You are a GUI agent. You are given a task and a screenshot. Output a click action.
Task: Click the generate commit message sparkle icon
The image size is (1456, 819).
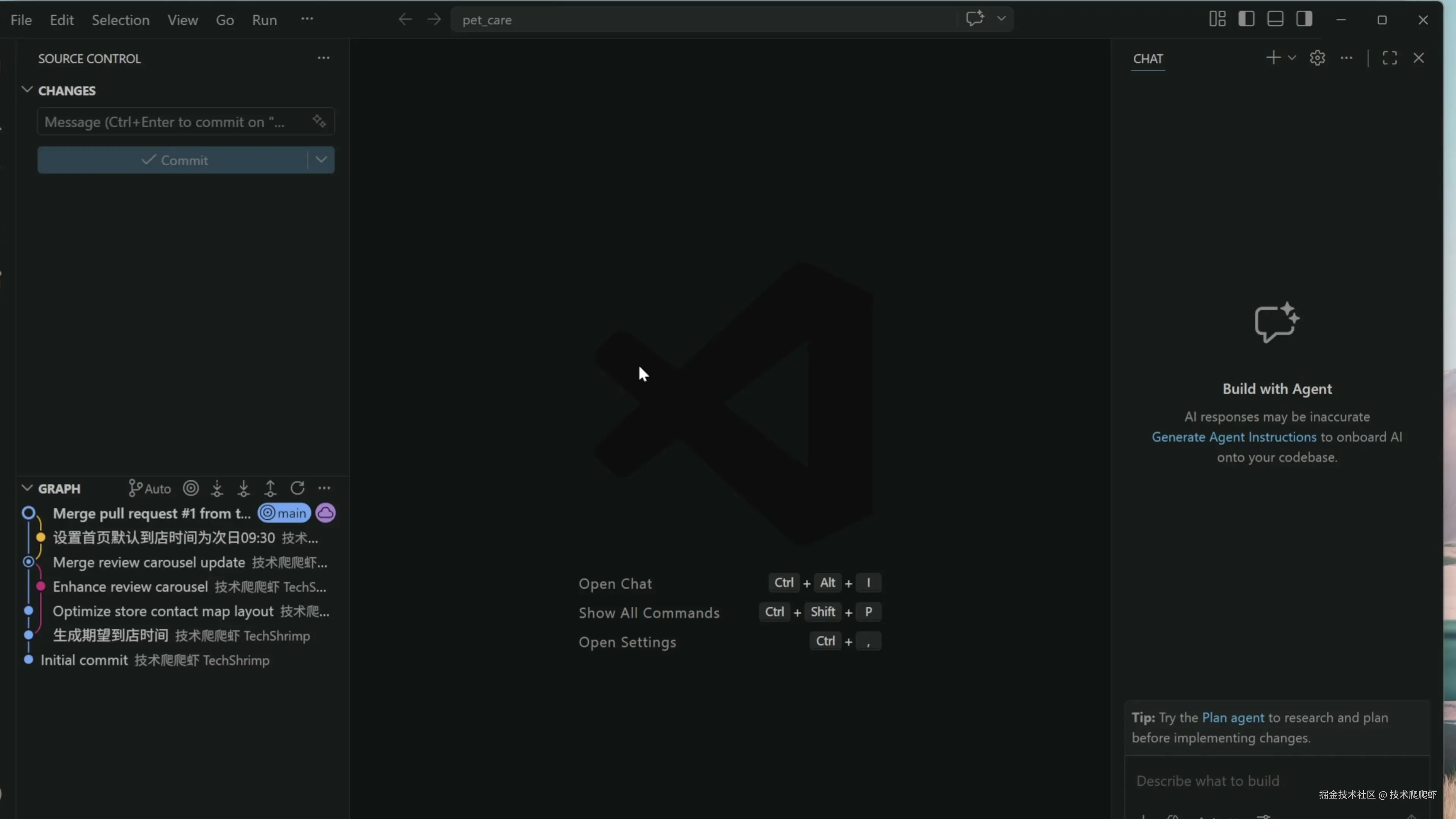tap(319, 121)
